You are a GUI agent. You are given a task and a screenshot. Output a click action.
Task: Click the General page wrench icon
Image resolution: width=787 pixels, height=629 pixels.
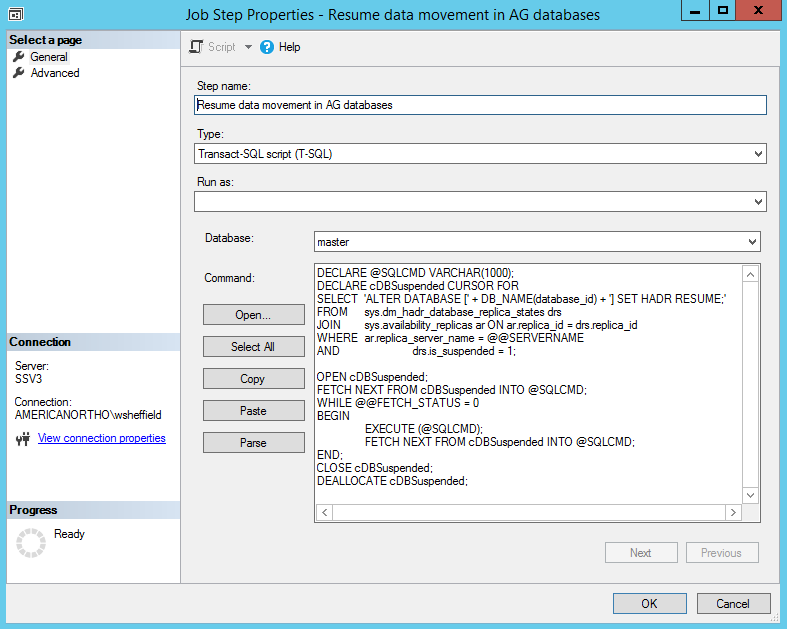pyautogui.click(x=19, y=56)
